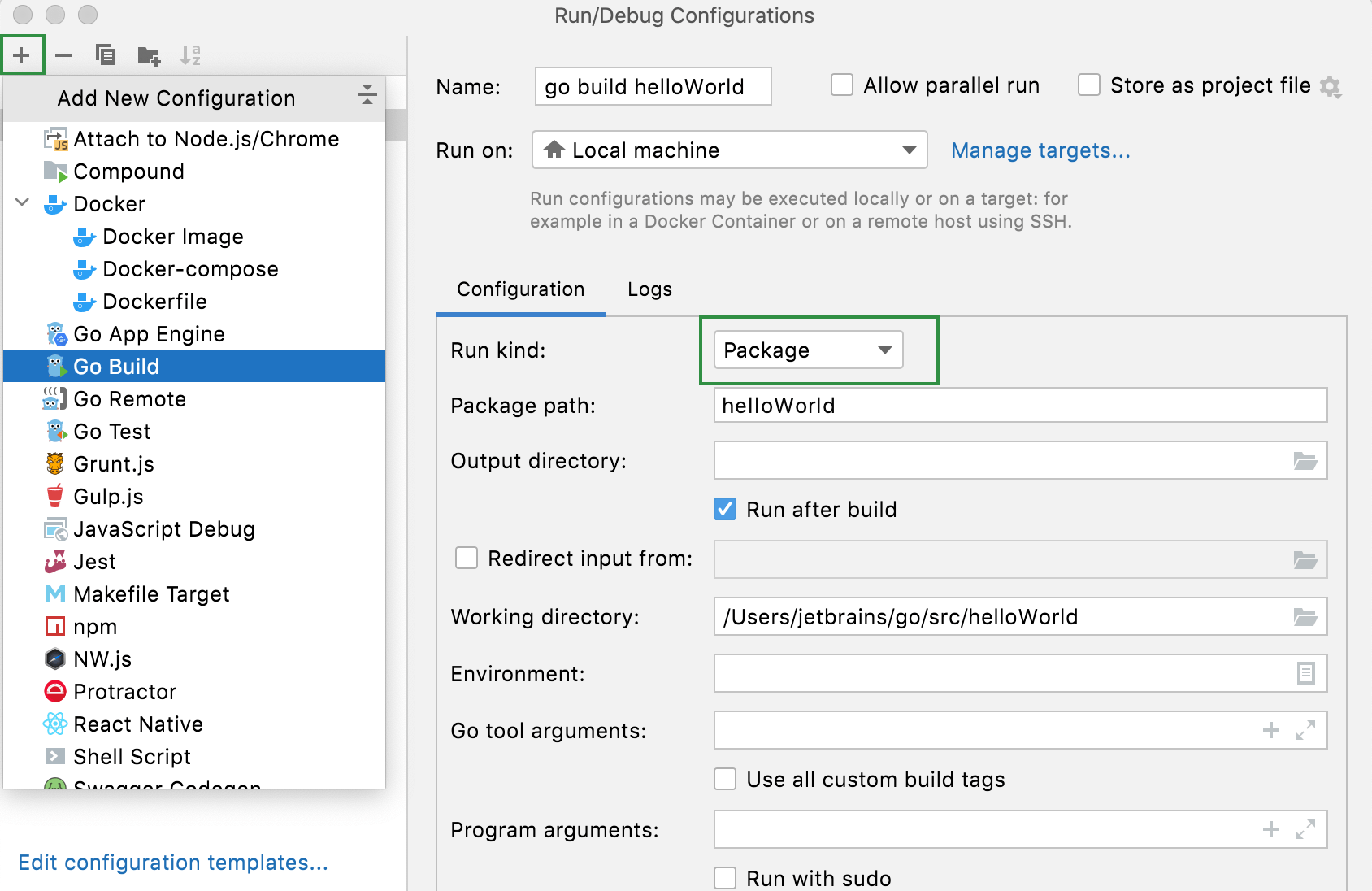Open Manage targets link
This screenshot has width=1372, height=891.
[1040, 150]
